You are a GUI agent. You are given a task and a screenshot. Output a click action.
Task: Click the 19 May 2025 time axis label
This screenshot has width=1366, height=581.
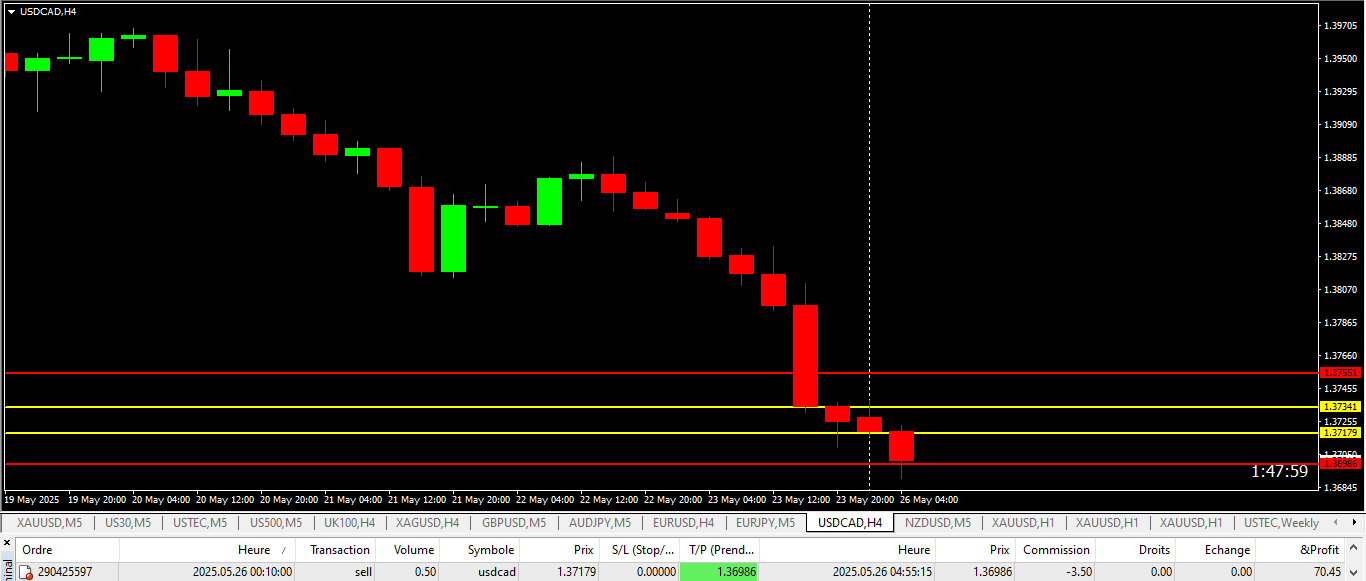pos(32,499)
